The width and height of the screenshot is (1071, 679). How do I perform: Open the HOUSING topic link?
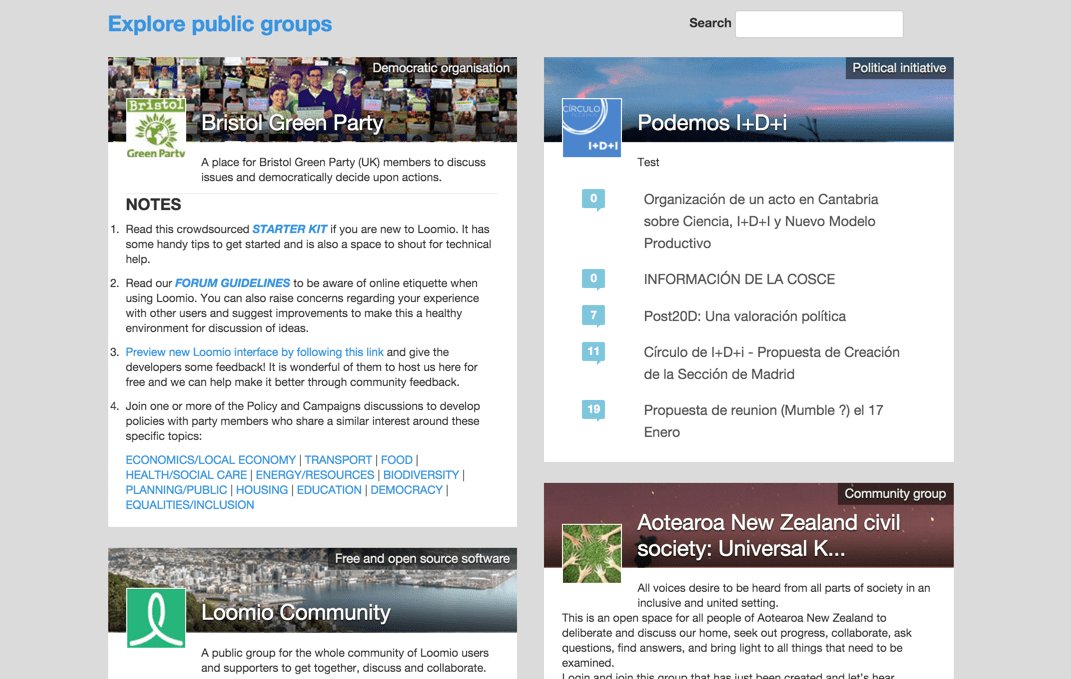pos(262,490)
